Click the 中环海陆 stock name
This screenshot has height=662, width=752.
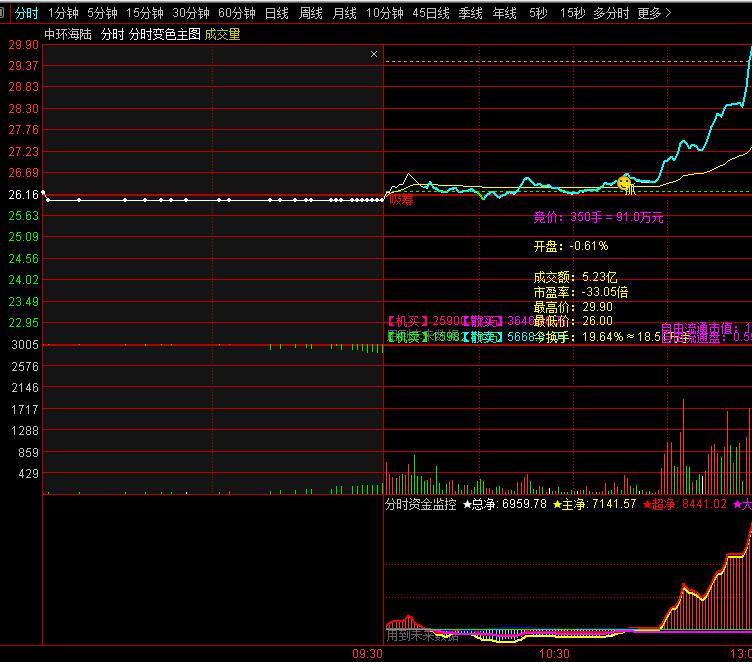click(x=68, y=34)
